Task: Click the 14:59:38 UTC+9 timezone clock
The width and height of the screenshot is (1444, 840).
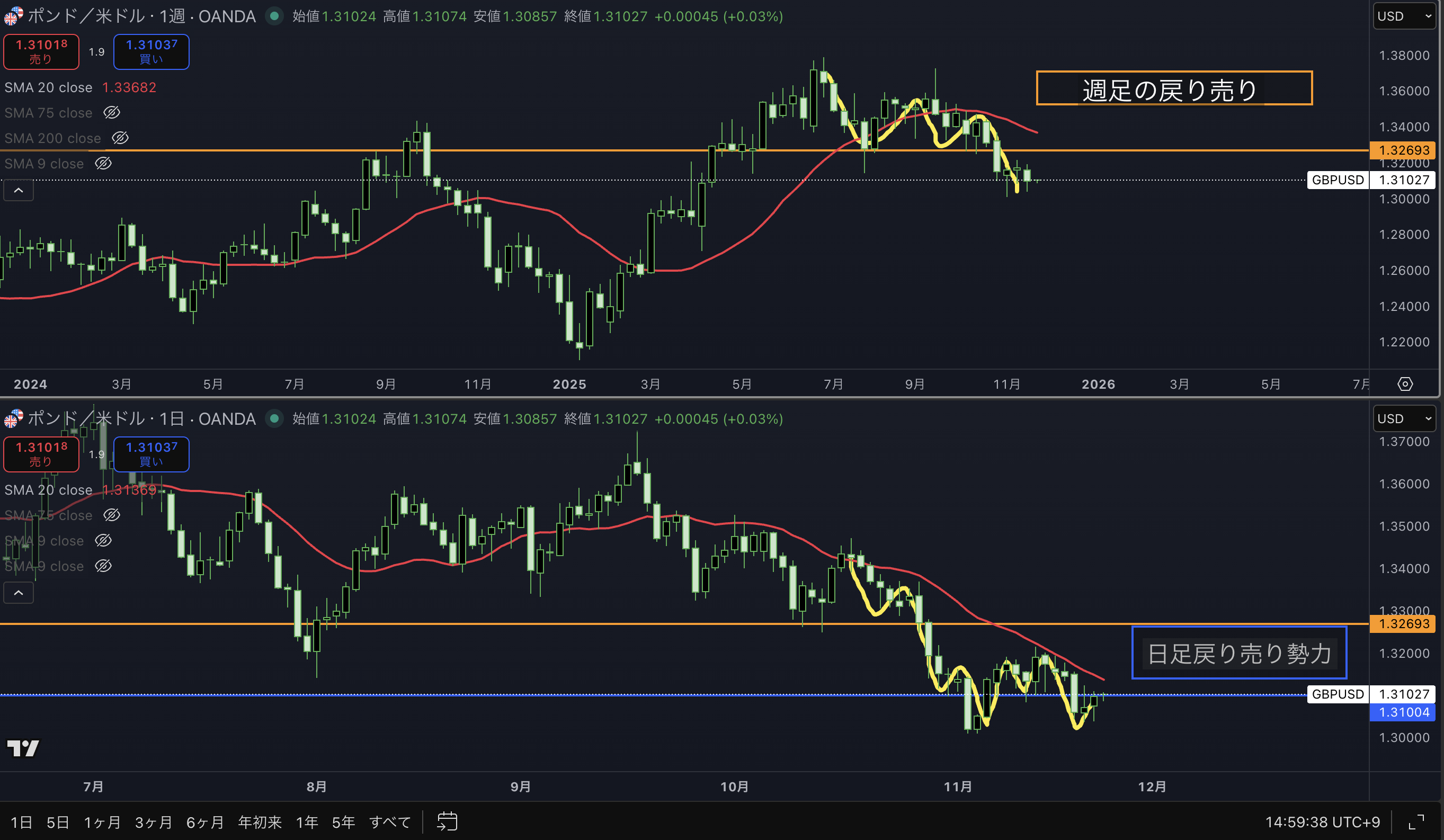Action: (1322, 822)
